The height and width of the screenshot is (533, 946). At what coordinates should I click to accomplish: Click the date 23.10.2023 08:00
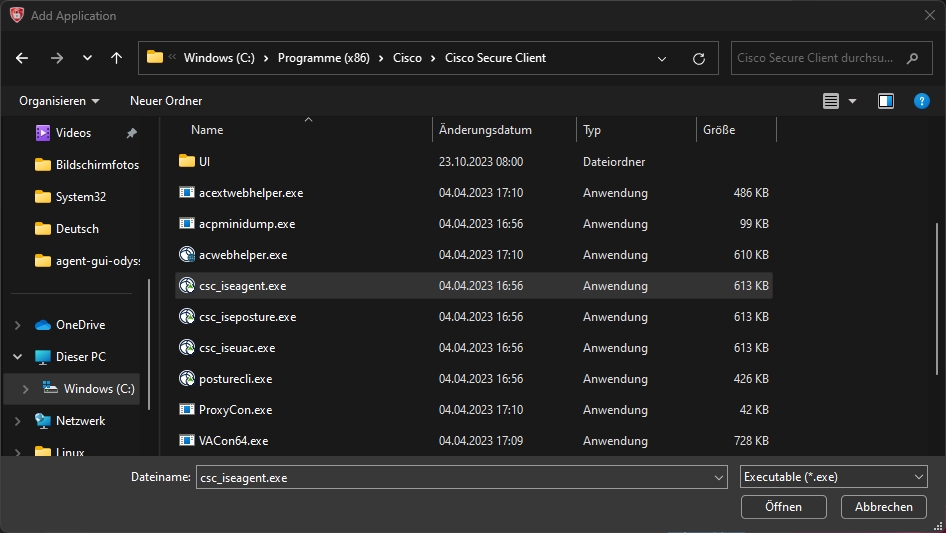point(481,162)
